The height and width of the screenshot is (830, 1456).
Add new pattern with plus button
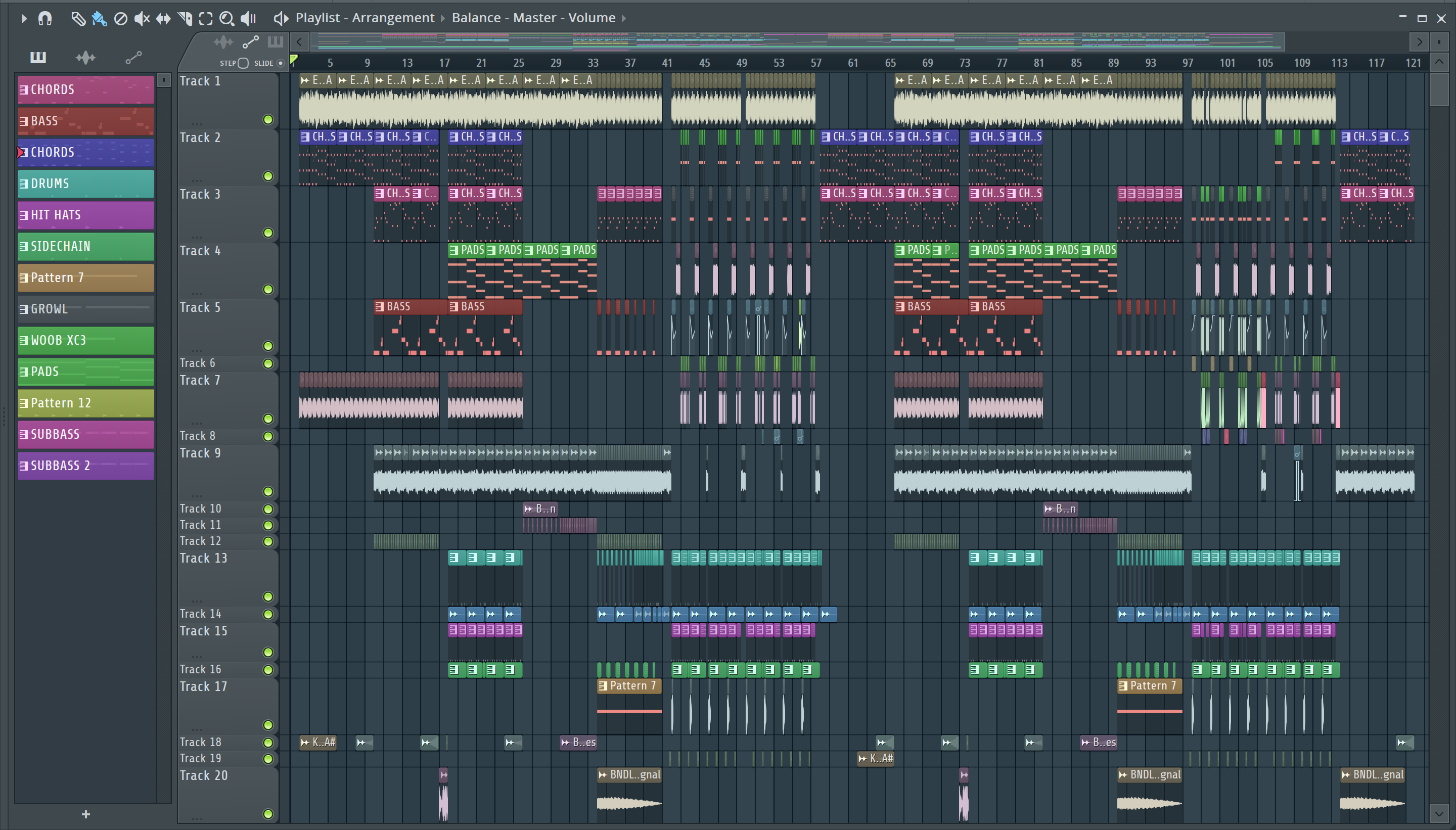tap(86, 814)
